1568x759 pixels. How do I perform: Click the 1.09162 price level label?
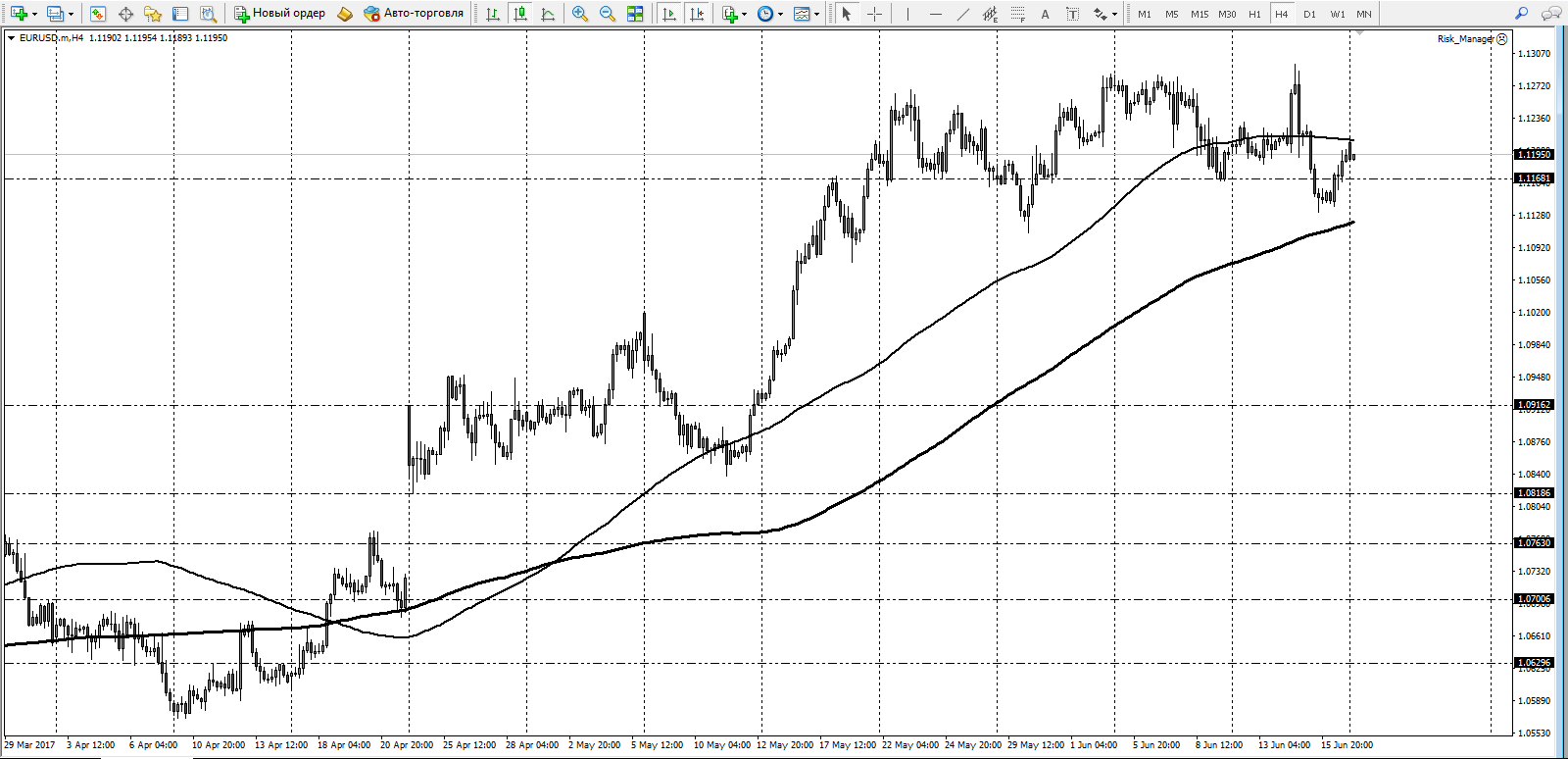pos(1535,405)
